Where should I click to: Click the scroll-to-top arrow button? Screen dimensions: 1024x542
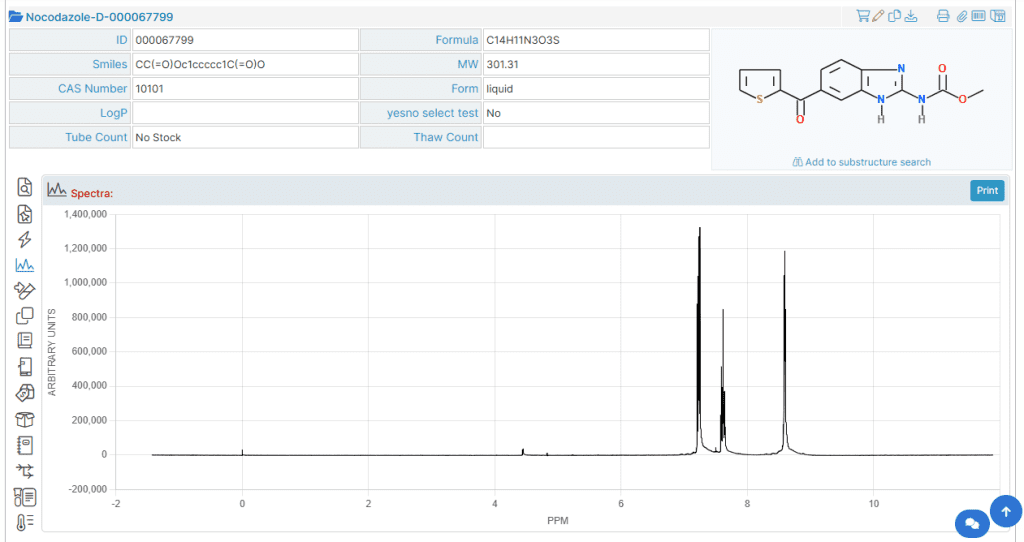click(x=1006, y=511)
